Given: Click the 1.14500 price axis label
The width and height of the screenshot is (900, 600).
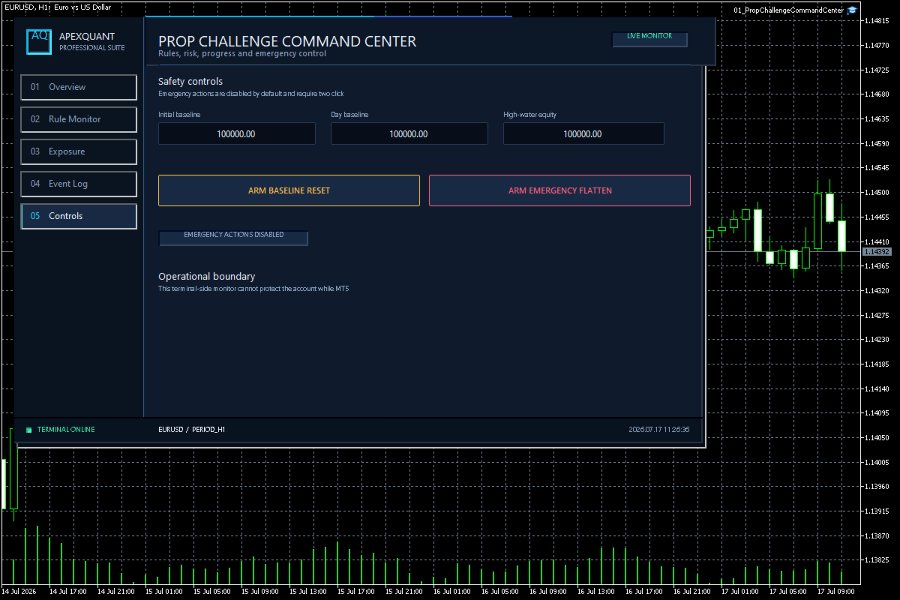Looking at the screenshot, I should [x=876, y=193].
